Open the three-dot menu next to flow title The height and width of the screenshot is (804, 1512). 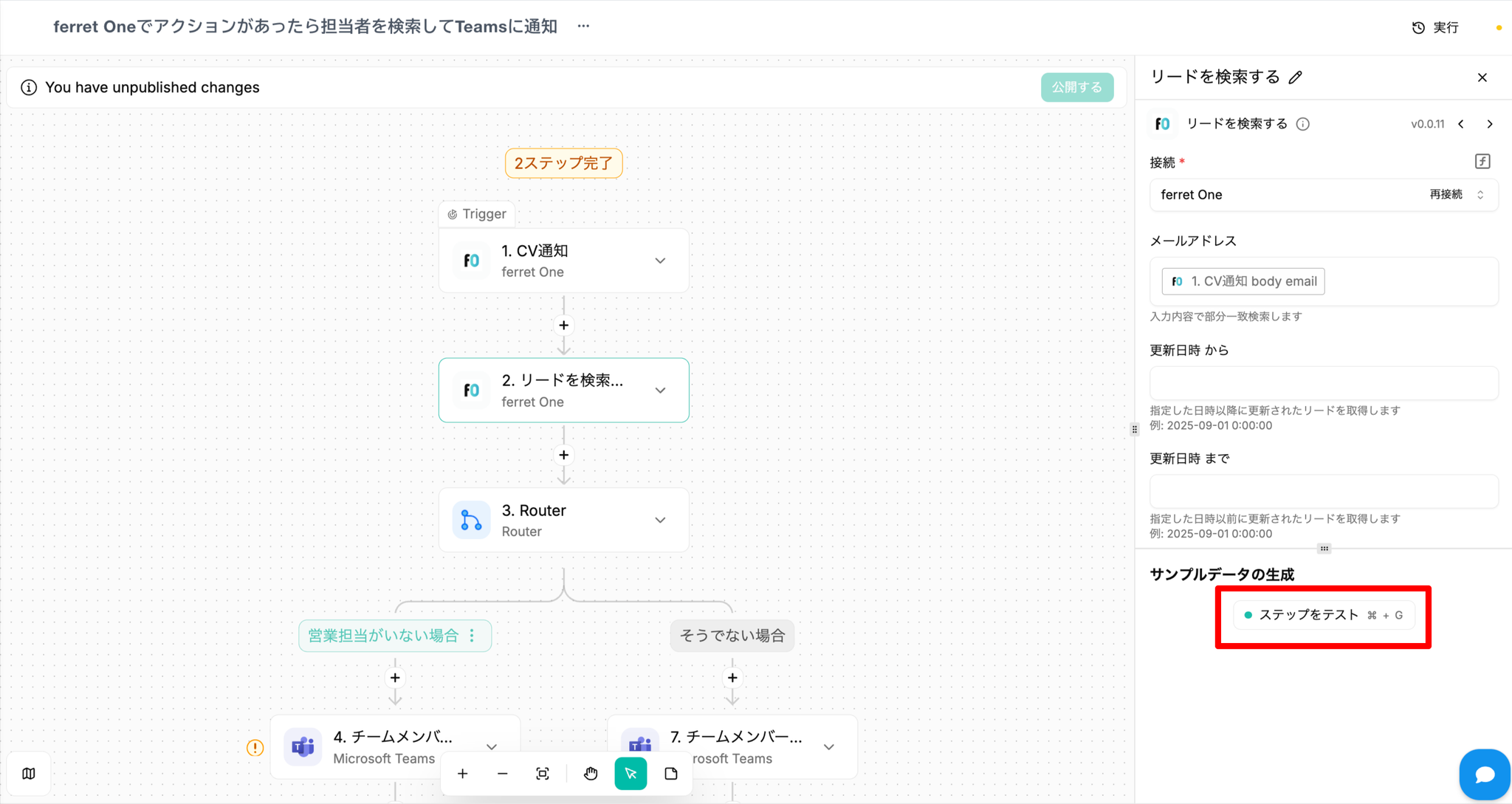(x=583, y=27)
